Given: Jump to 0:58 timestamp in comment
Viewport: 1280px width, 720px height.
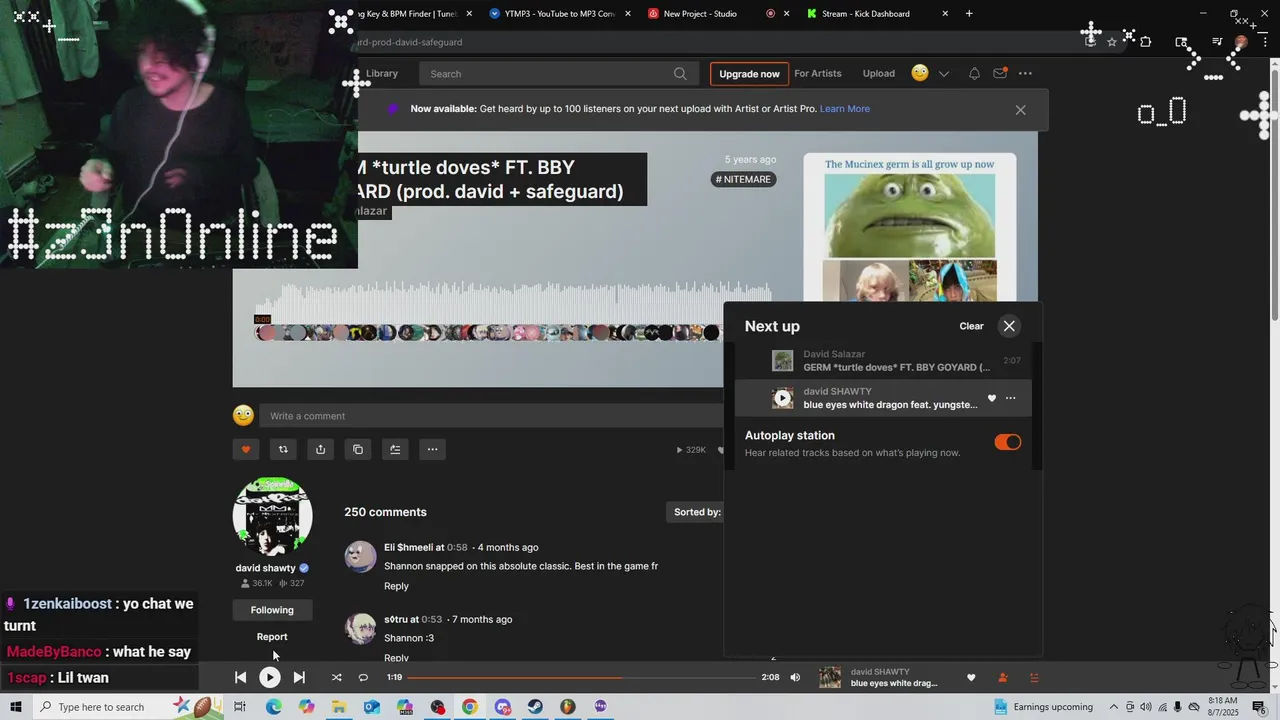Looking at the screenshot, I should coord(457,547).
